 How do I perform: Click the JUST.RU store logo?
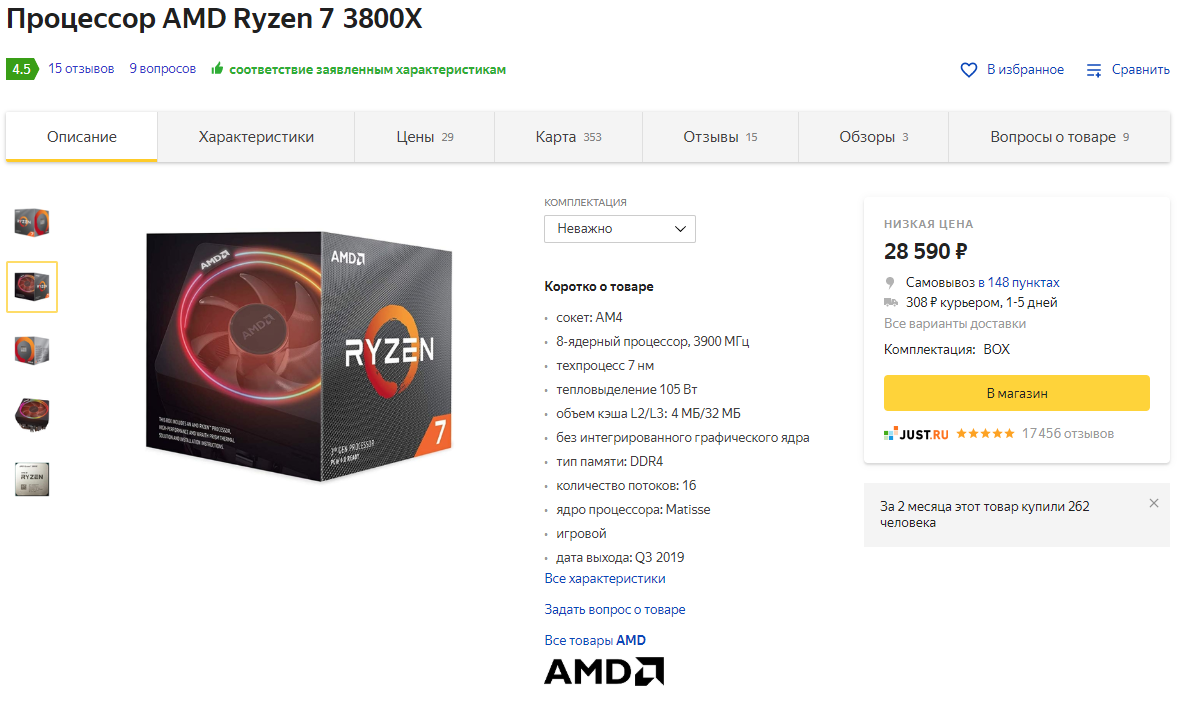coord(916,434)
